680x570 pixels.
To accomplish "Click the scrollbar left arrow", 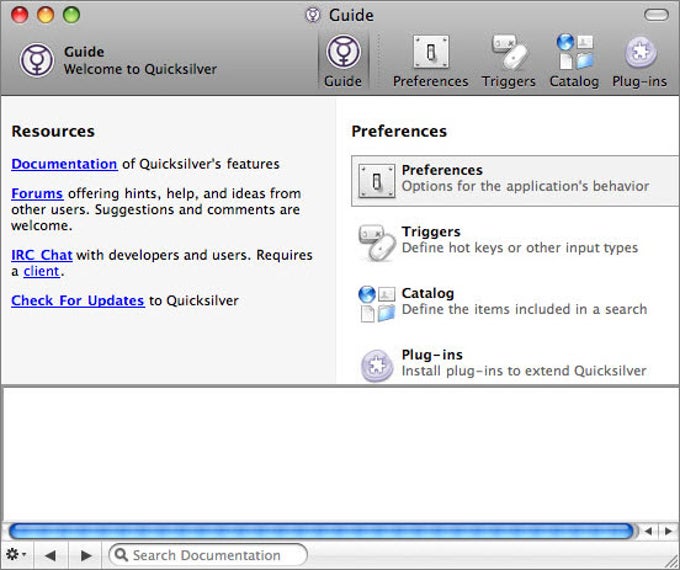I will click(x=648, y=531).
